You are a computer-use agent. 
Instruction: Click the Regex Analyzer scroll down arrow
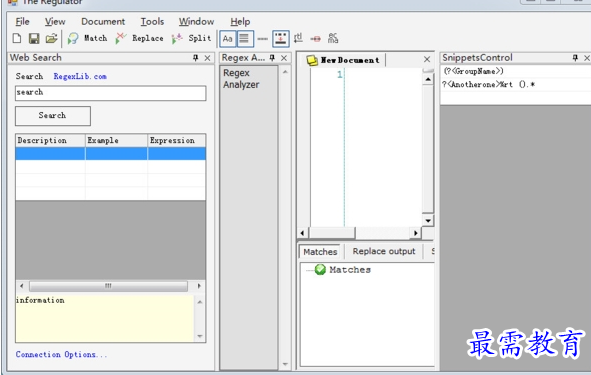(x=285, y=364)
